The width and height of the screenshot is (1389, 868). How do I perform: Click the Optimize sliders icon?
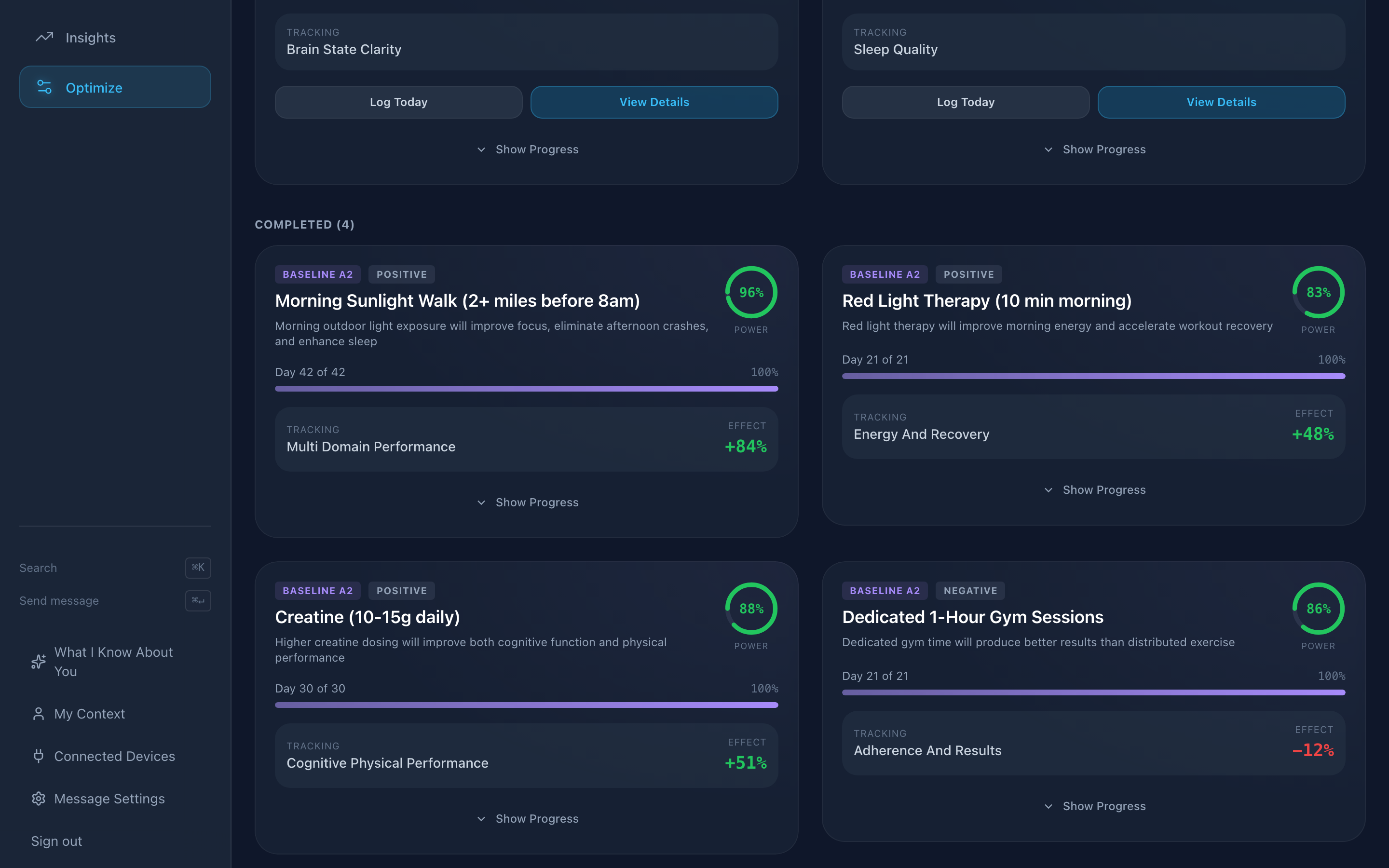[44, 87]
